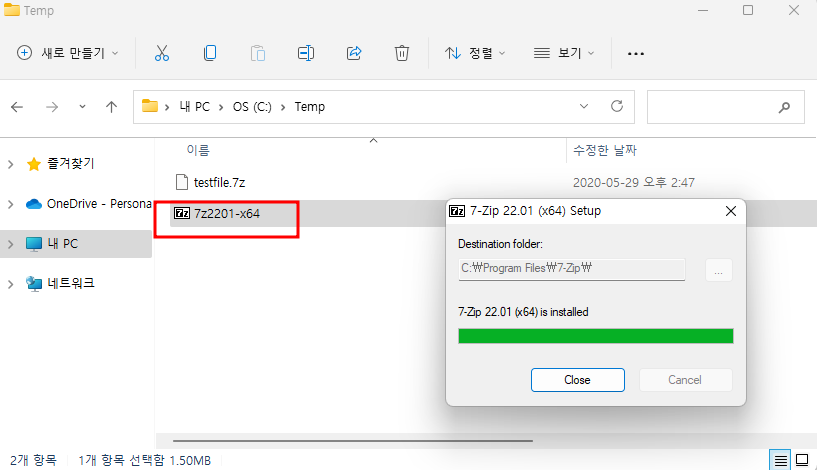The width and height of the screenshot is (817, 470).
Task: Click the testfile.7z file icon
Action: (182, 182)
